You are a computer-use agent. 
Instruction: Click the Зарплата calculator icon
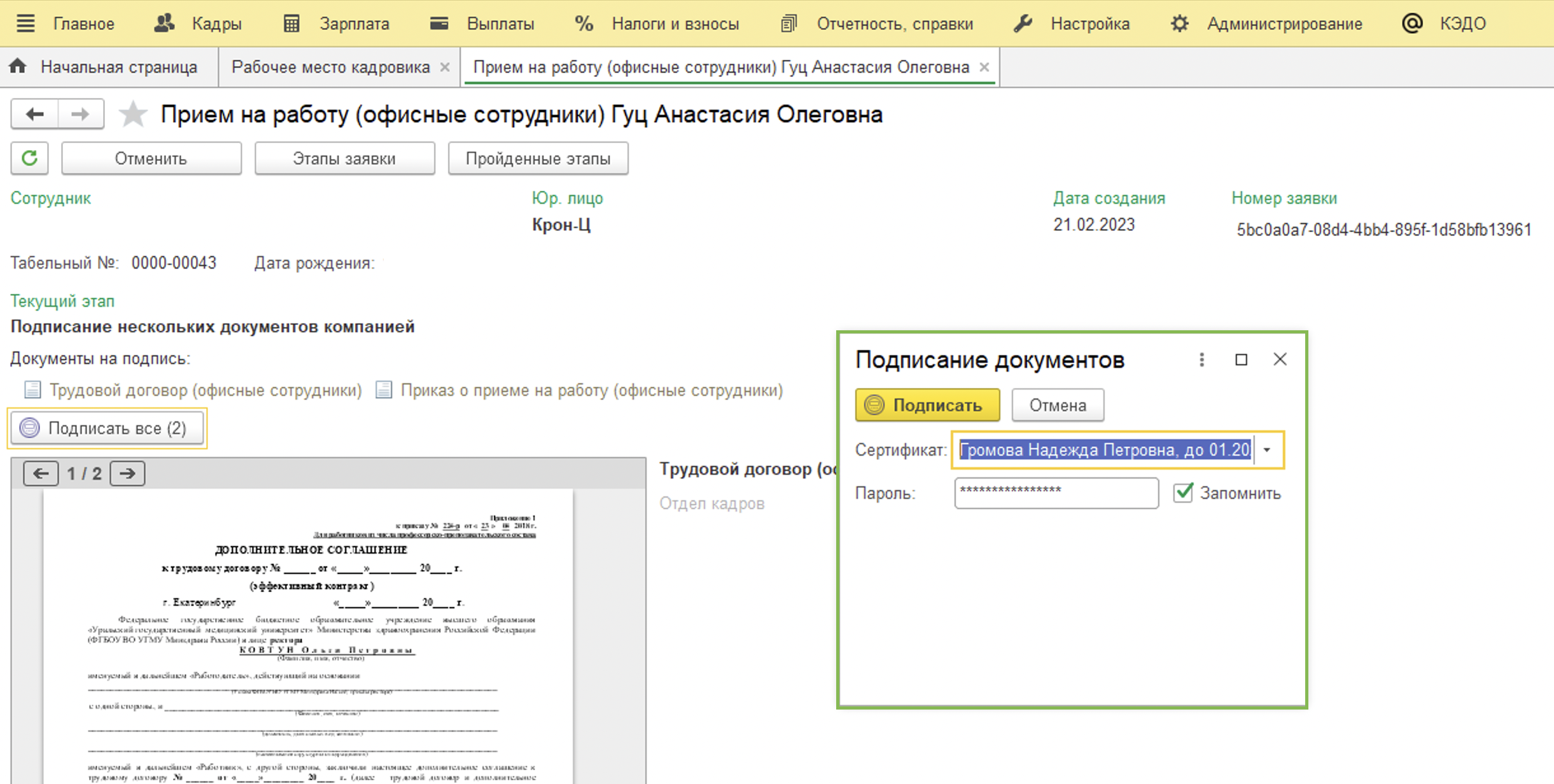[x=291, y=24]
